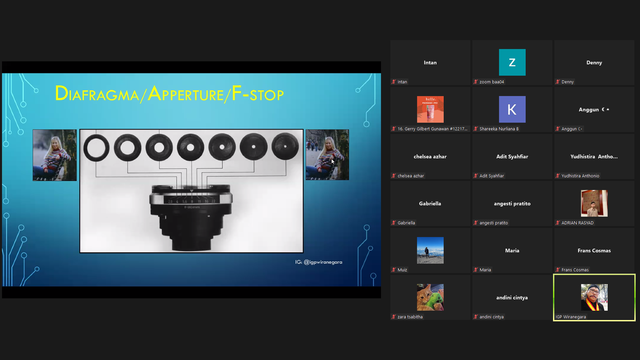Select IGP Wiranegara's profile photo in highlighted tile

pos(594,297)
